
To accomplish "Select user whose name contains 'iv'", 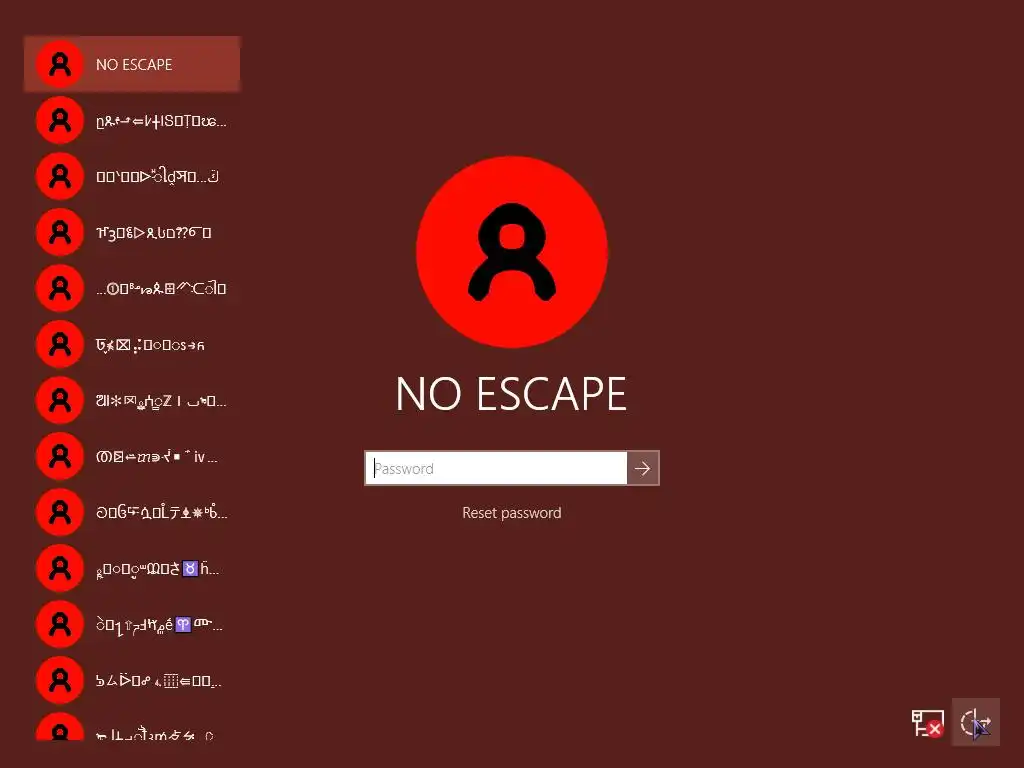I will click(x=132, y=456).
